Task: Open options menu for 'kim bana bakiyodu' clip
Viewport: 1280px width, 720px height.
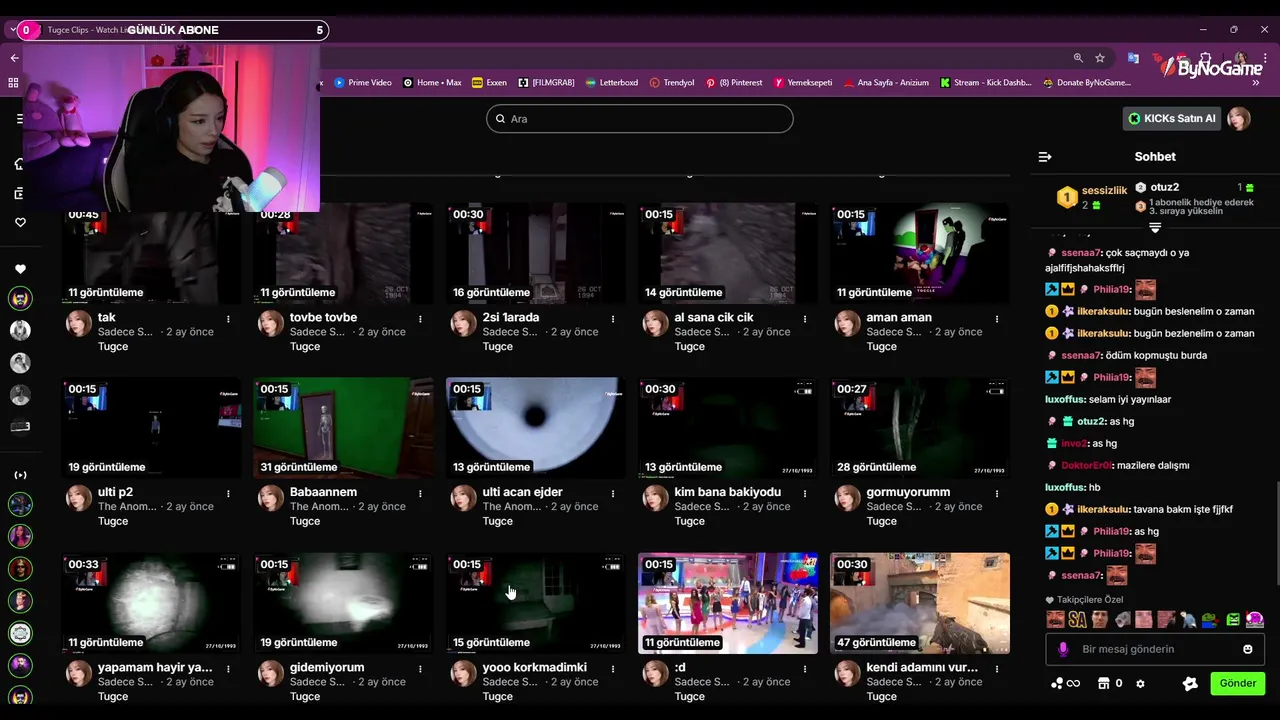Action: click(x=804, y=494)
